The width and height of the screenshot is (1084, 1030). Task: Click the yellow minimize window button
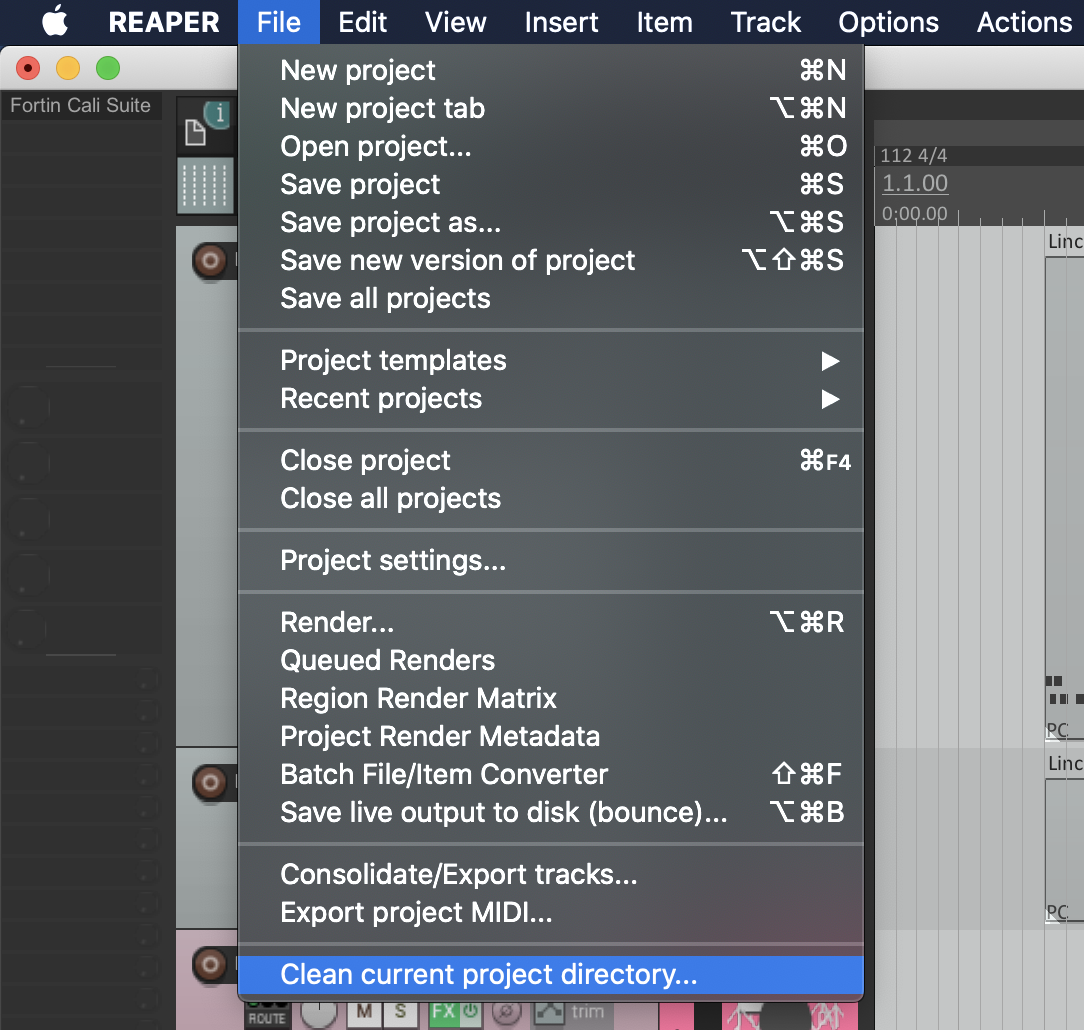tap(68, 68)
